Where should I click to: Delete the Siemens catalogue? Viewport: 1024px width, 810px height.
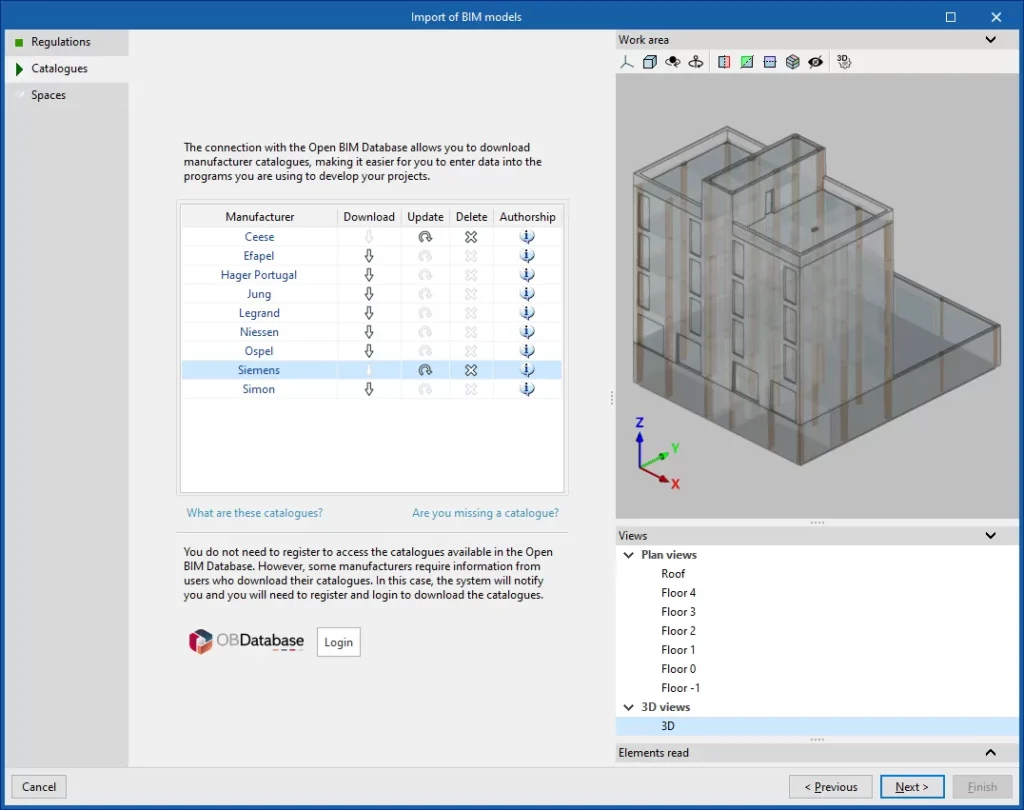[471, 370]
